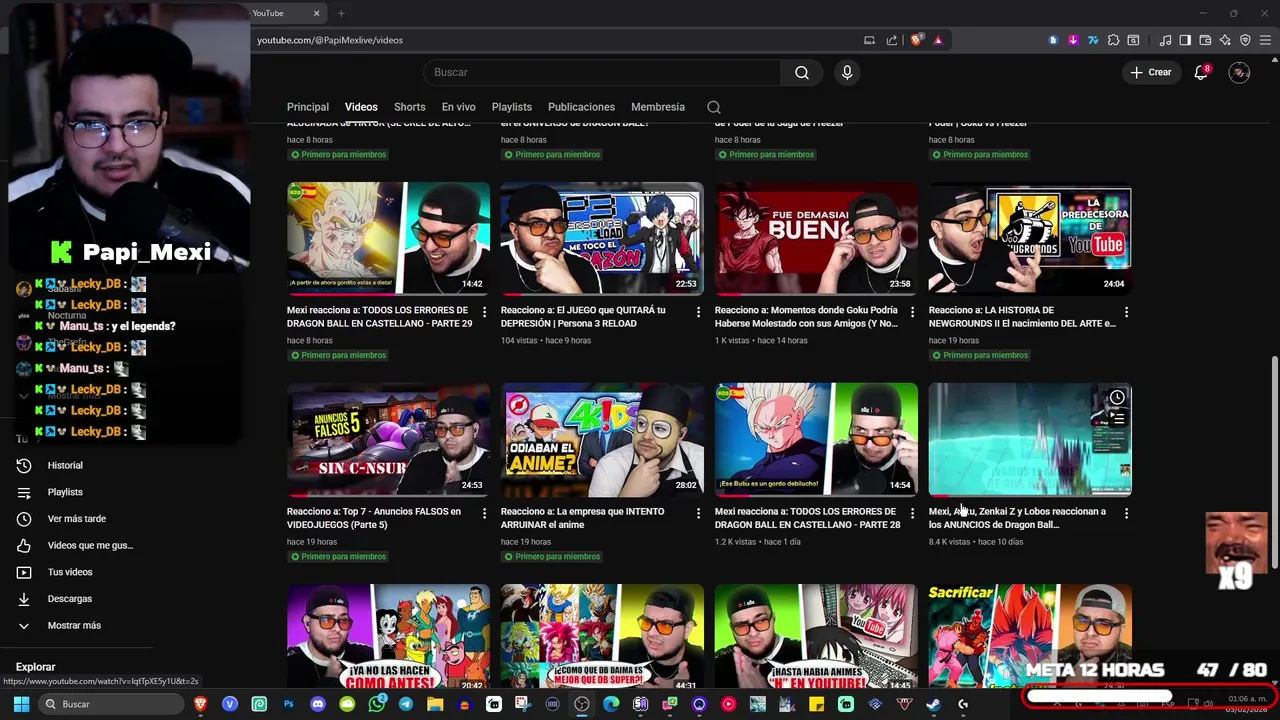
Task: Open the Playlists channel tab
Action: 512,107
